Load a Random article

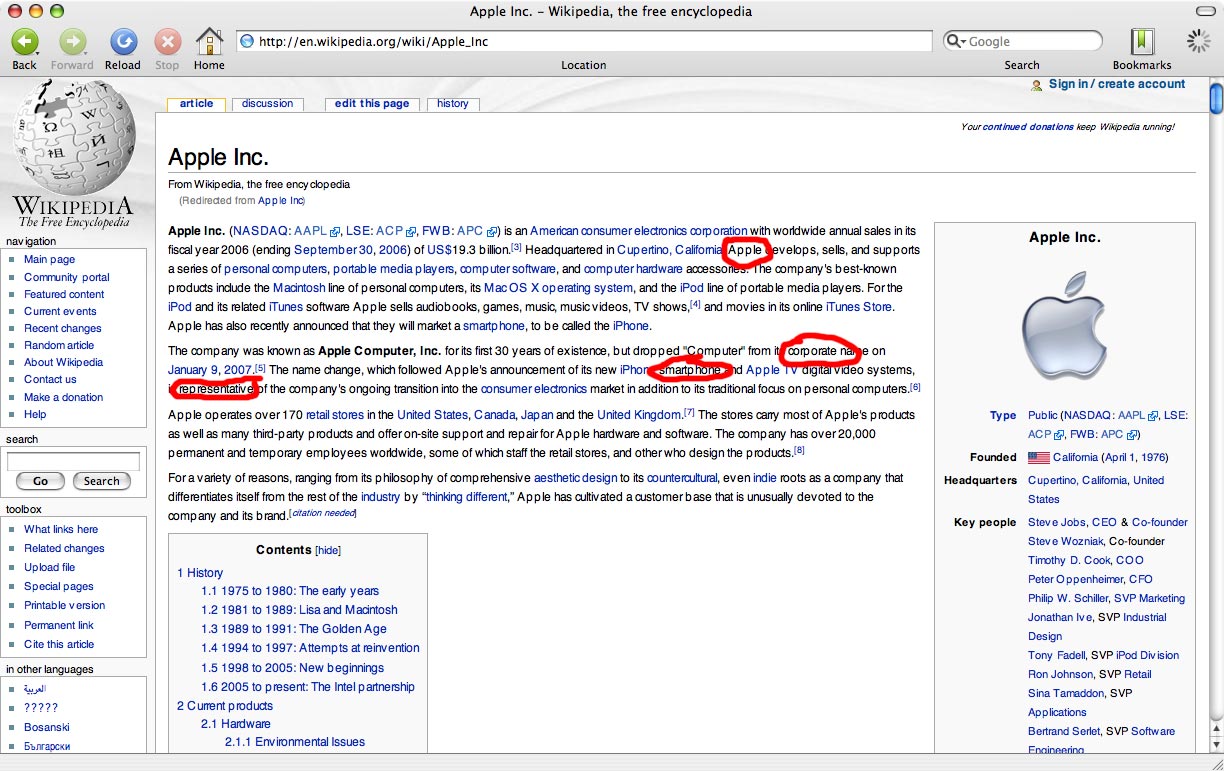(59, 345)
